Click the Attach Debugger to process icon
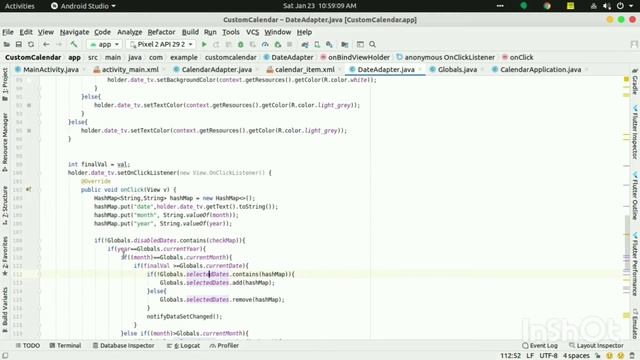 coord(278,44)
